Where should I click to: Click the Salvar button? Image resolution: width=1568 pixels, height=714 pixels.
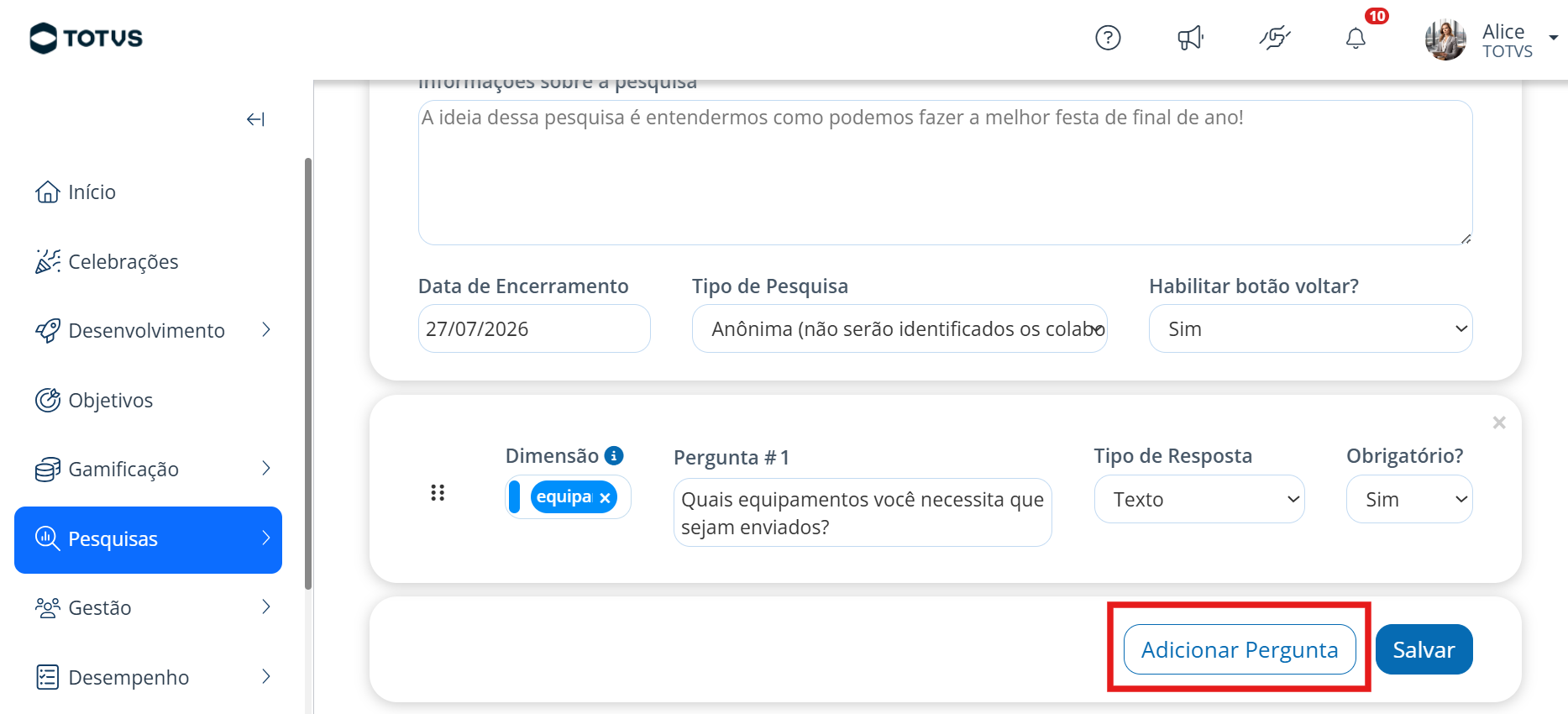1424,649
